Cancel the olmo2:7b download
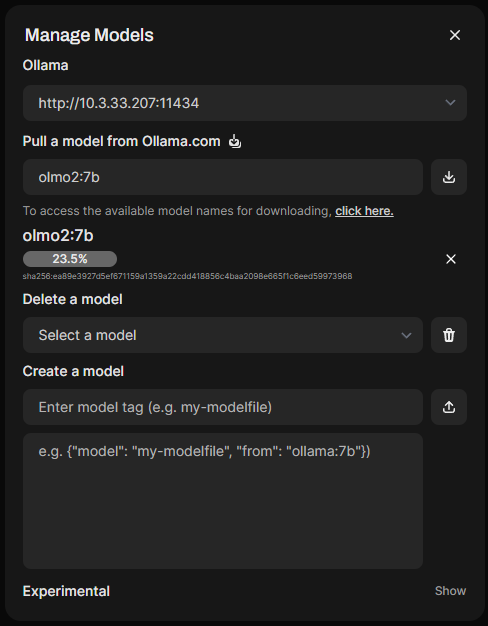The width and height of the screenshot is (488, 626). [451, 259]
